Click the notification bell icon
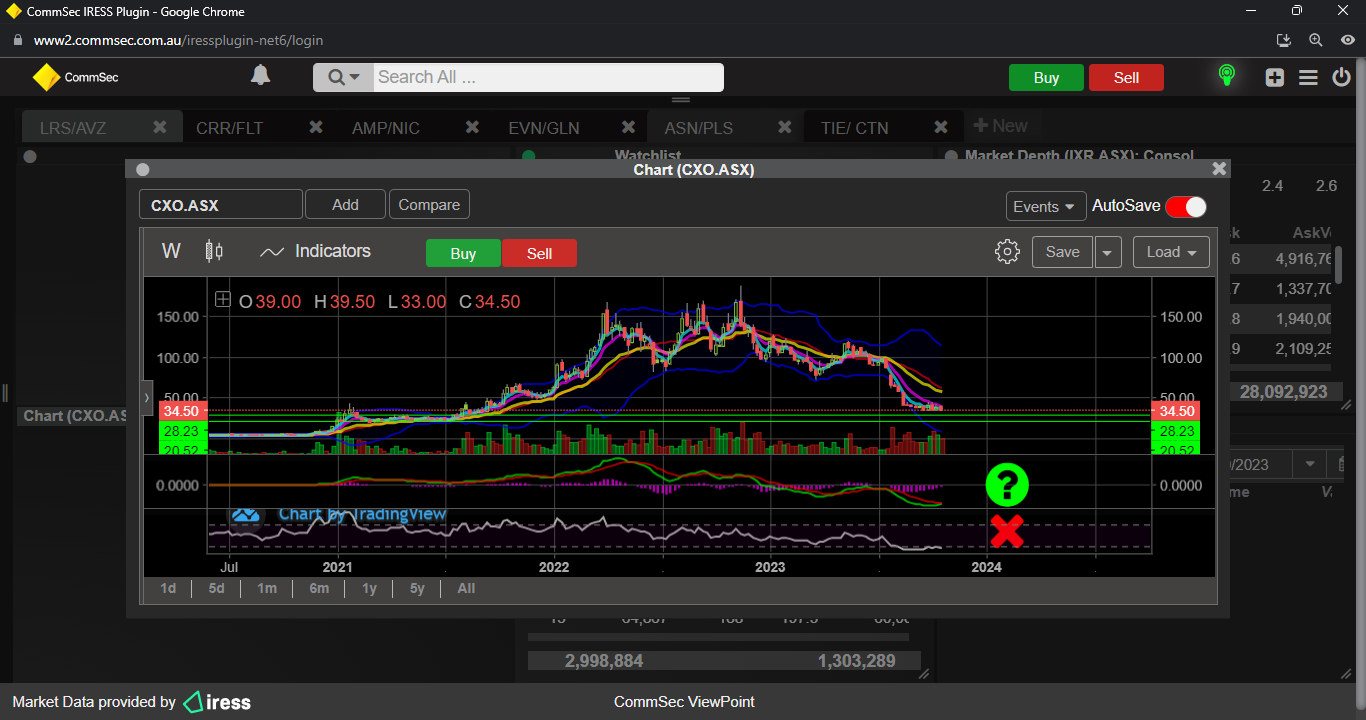1366x720 pixels. 260,76
